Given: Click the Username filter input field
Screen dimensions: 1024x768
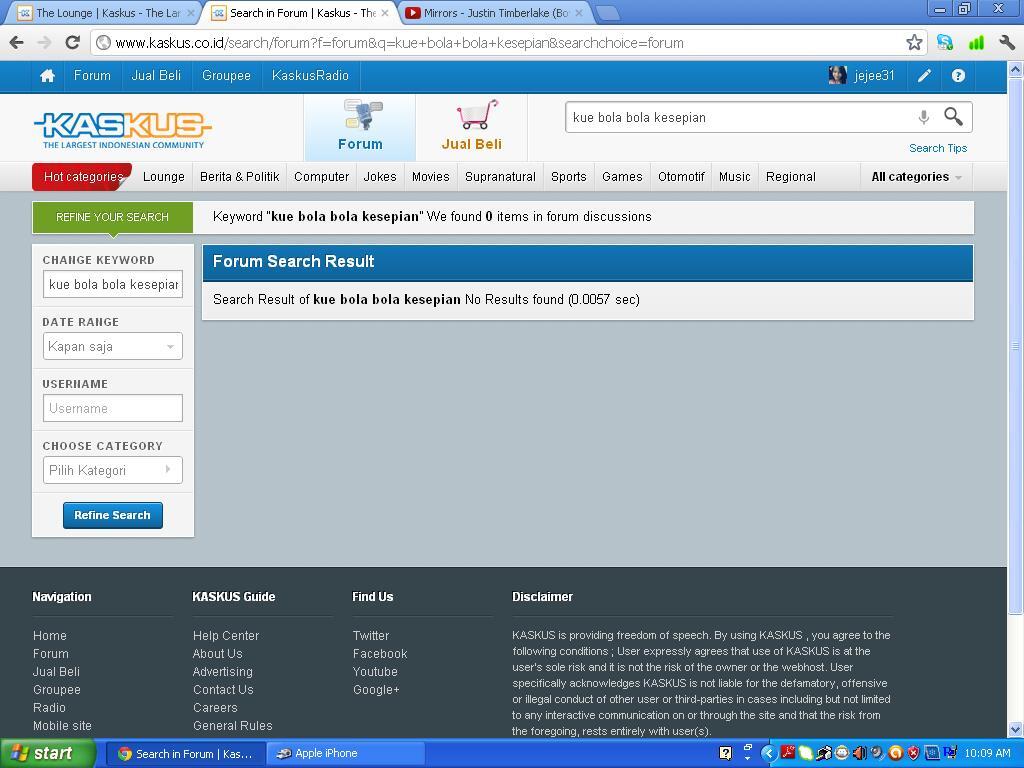Looking at the screenshot, I should [x=112, y=408].
